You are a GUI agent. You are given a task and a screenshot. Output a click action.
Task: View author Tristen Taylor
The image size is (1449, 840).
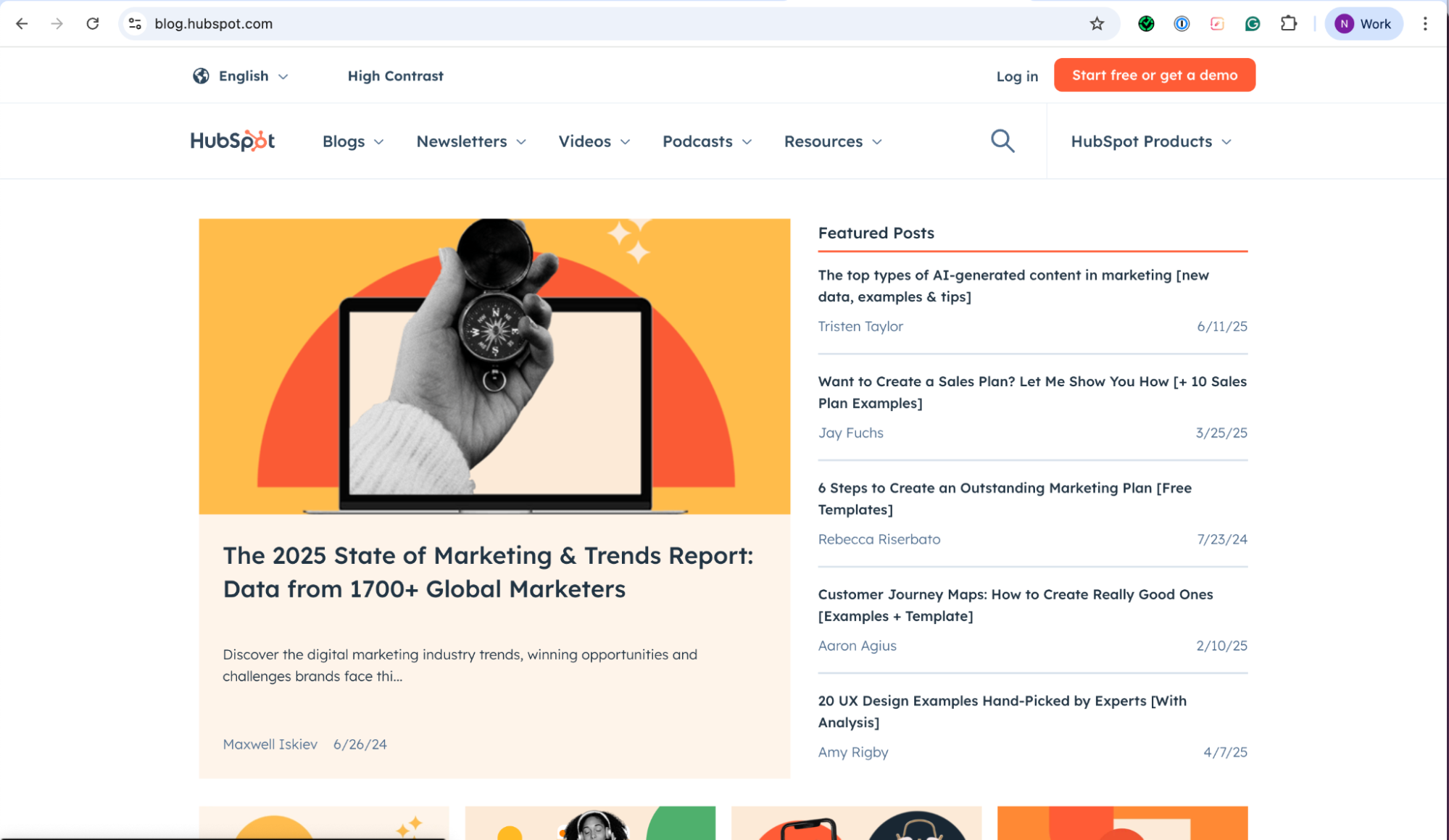860,326
